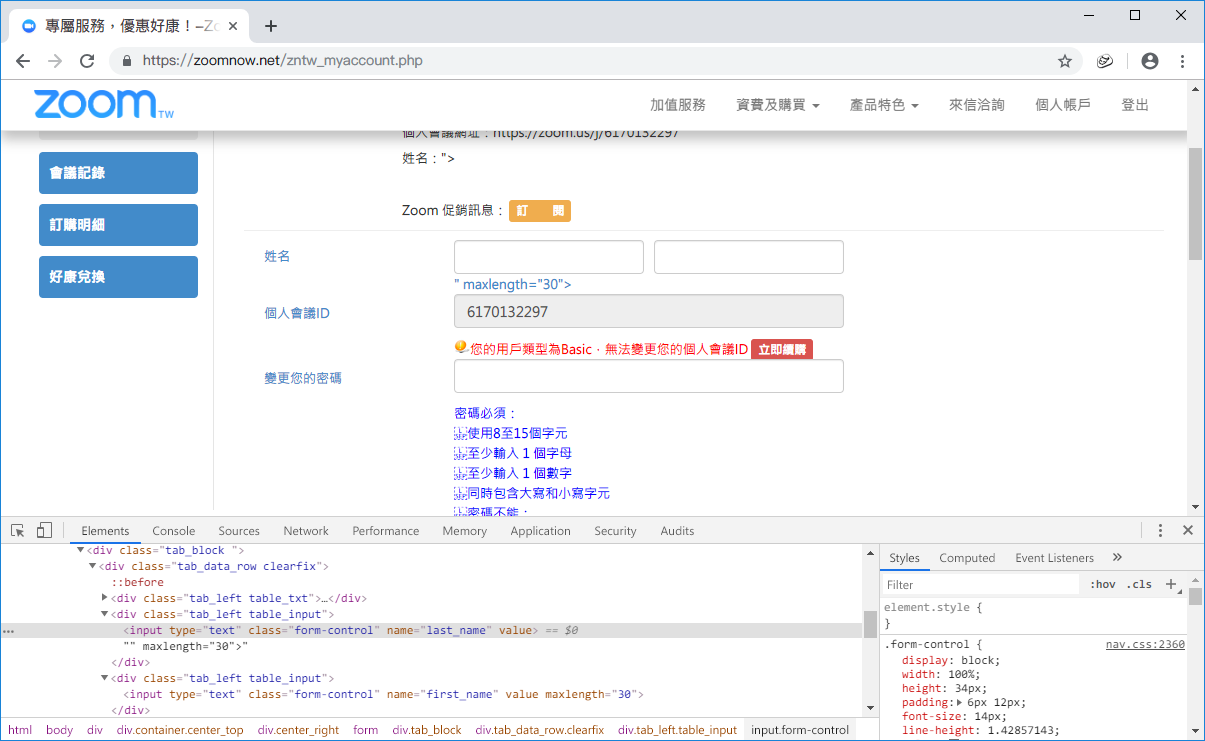Image resolution: width=1205 pixels, height=741 pixels.
Task: Click 登出 to log out
Action: [x=1135, y=105]
